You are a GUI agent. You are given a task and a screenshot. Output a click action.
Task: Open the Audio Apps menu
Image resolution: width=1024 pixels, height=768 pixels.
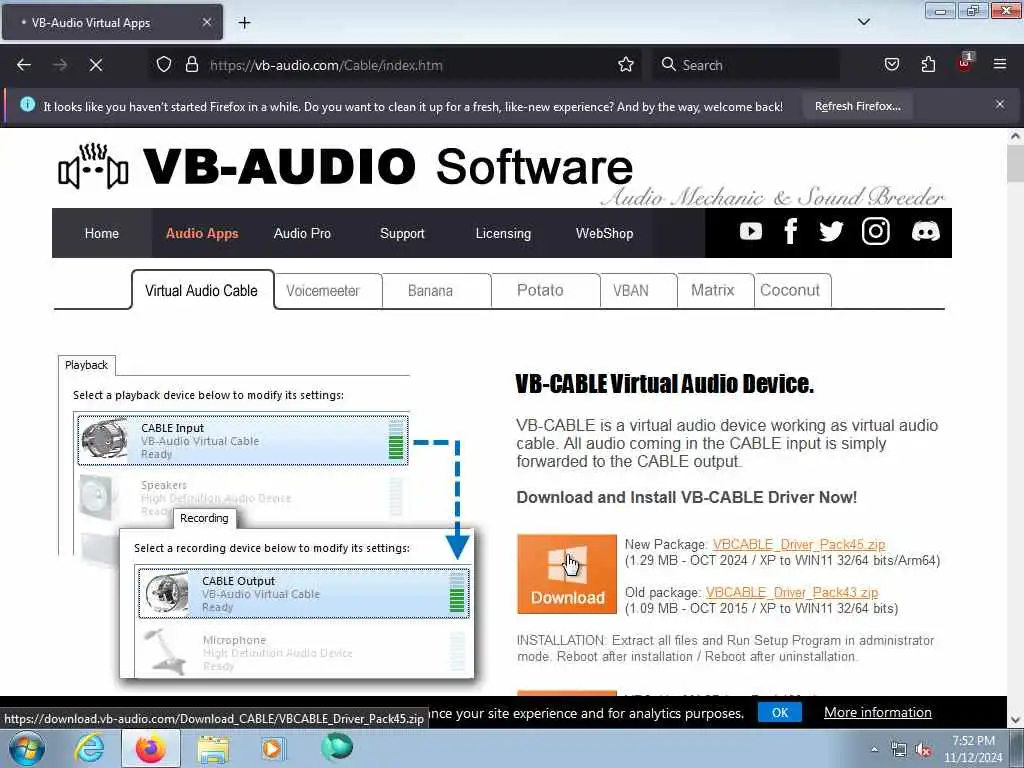pyautogui.click(x=202, y=233)
